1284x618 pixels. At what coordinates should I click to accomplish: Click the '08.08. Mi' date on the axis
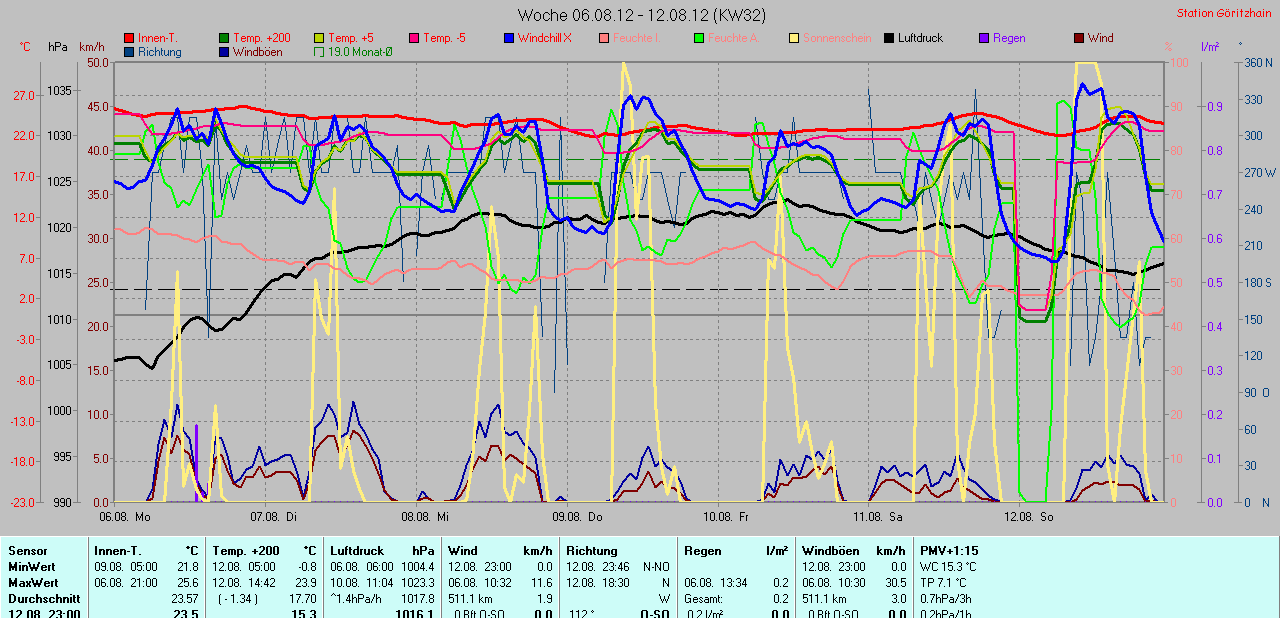click(425, 516)
